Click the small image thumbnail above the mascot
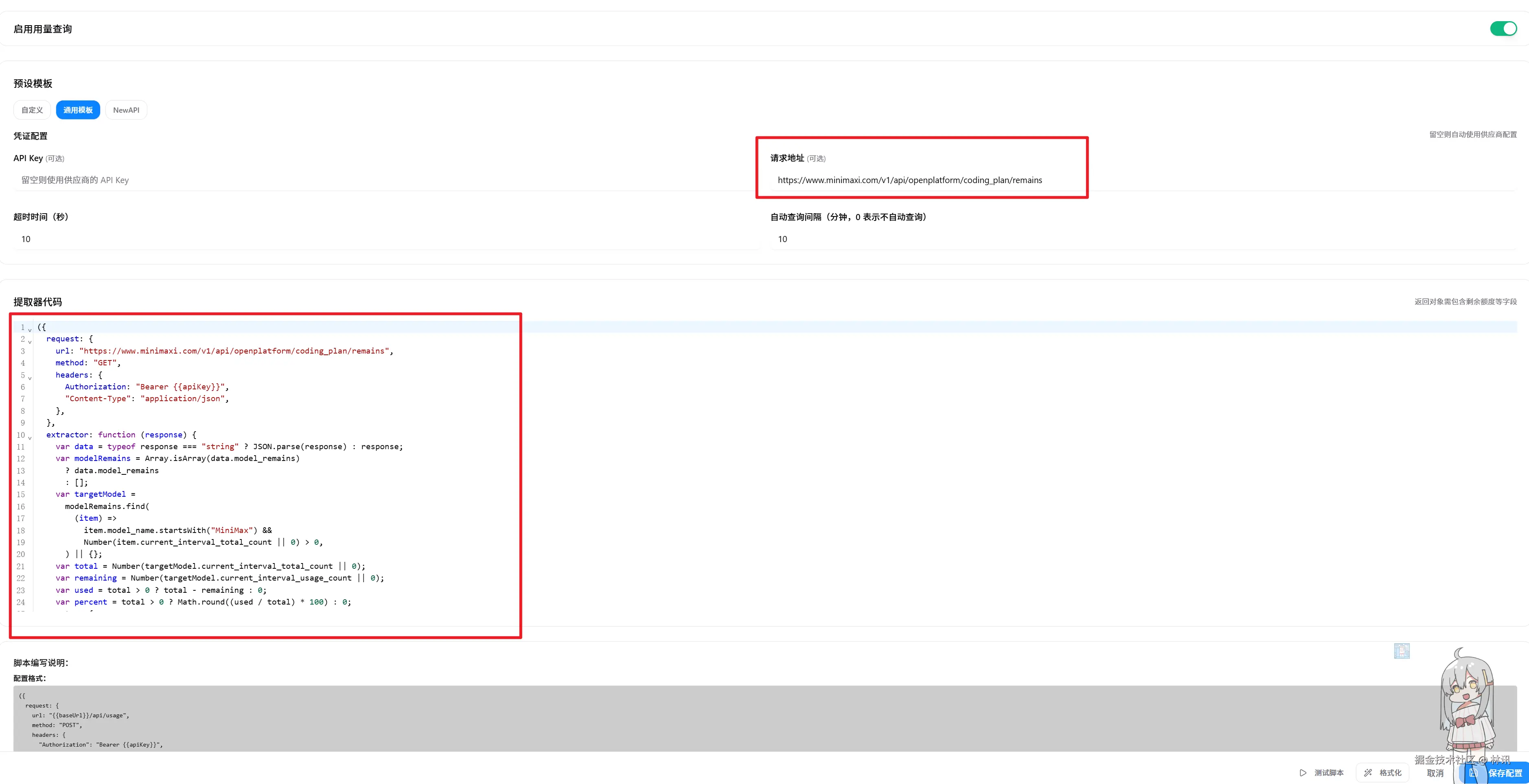Viewport: 1529px width, 784px height. pos(1402,651)
